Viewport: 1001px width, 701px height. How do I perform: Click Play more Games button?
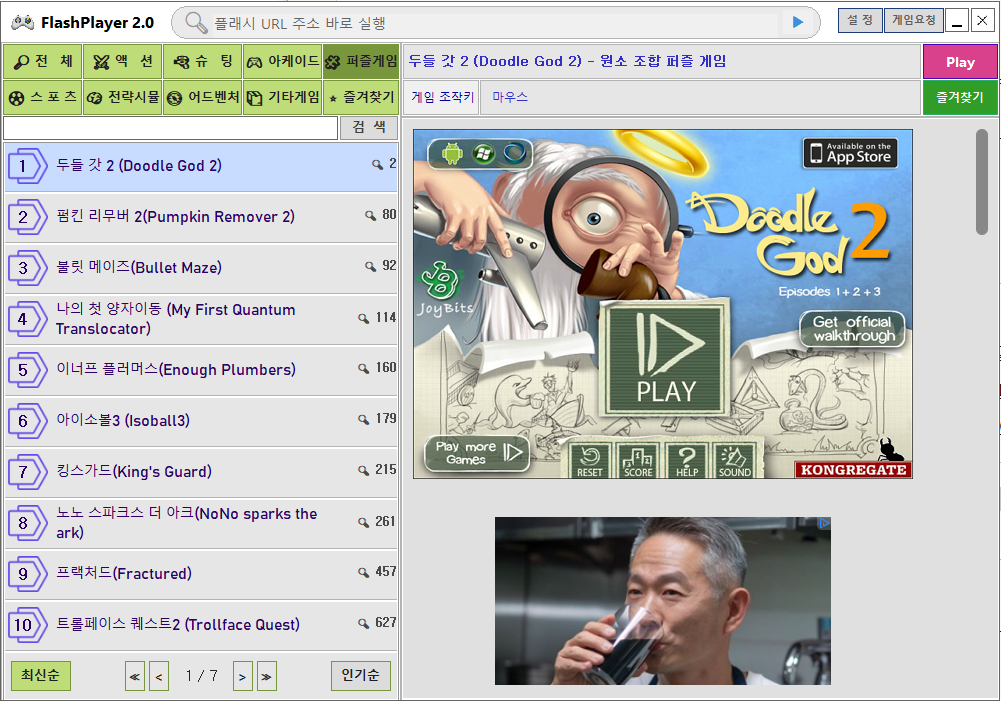tap(478, 453)
